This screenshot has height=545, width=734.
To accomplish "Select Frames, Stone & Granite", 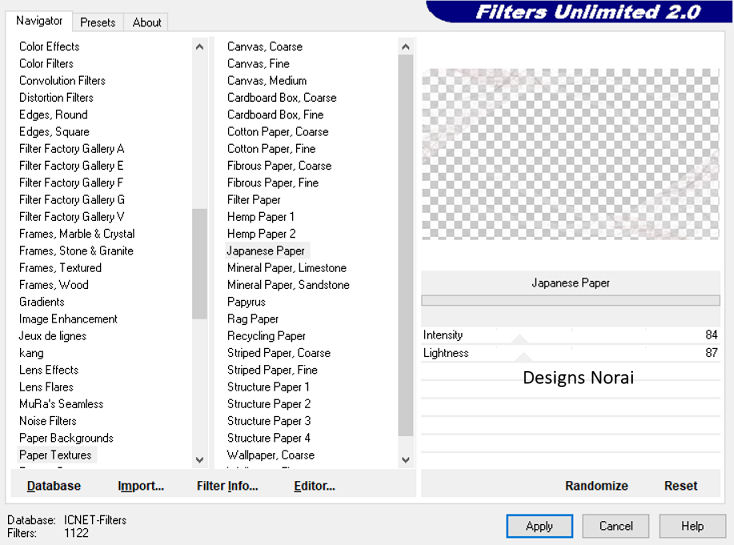I will tap(76, 250).
